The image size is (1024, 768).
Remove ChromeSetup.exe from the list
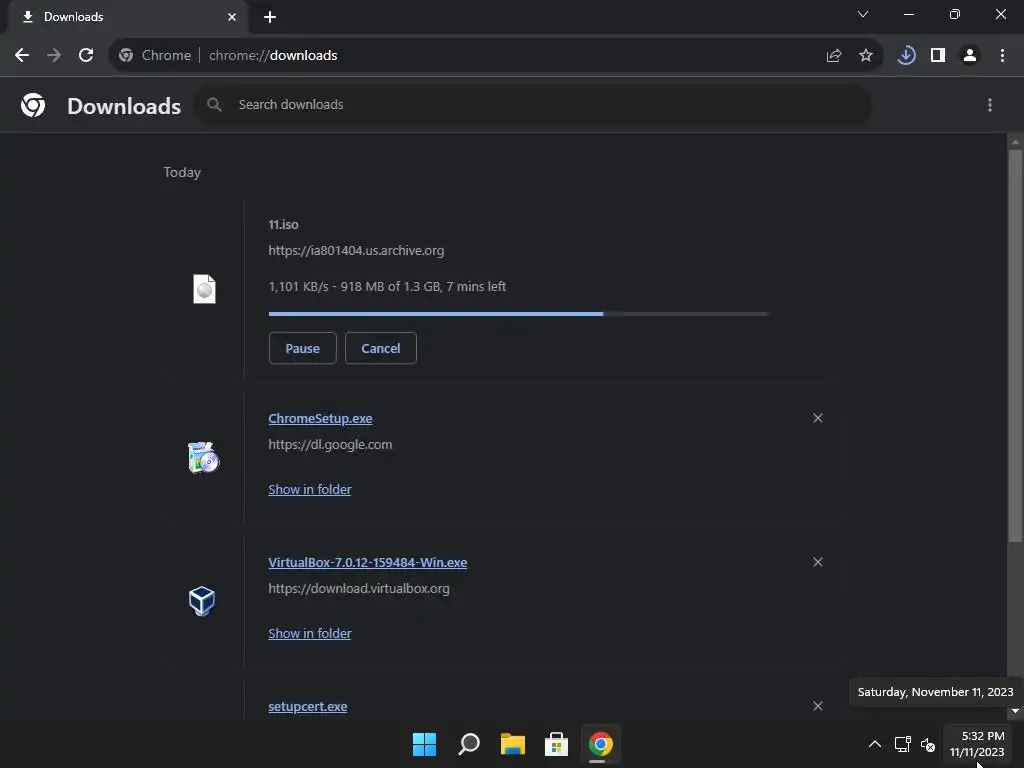point(818,418)
